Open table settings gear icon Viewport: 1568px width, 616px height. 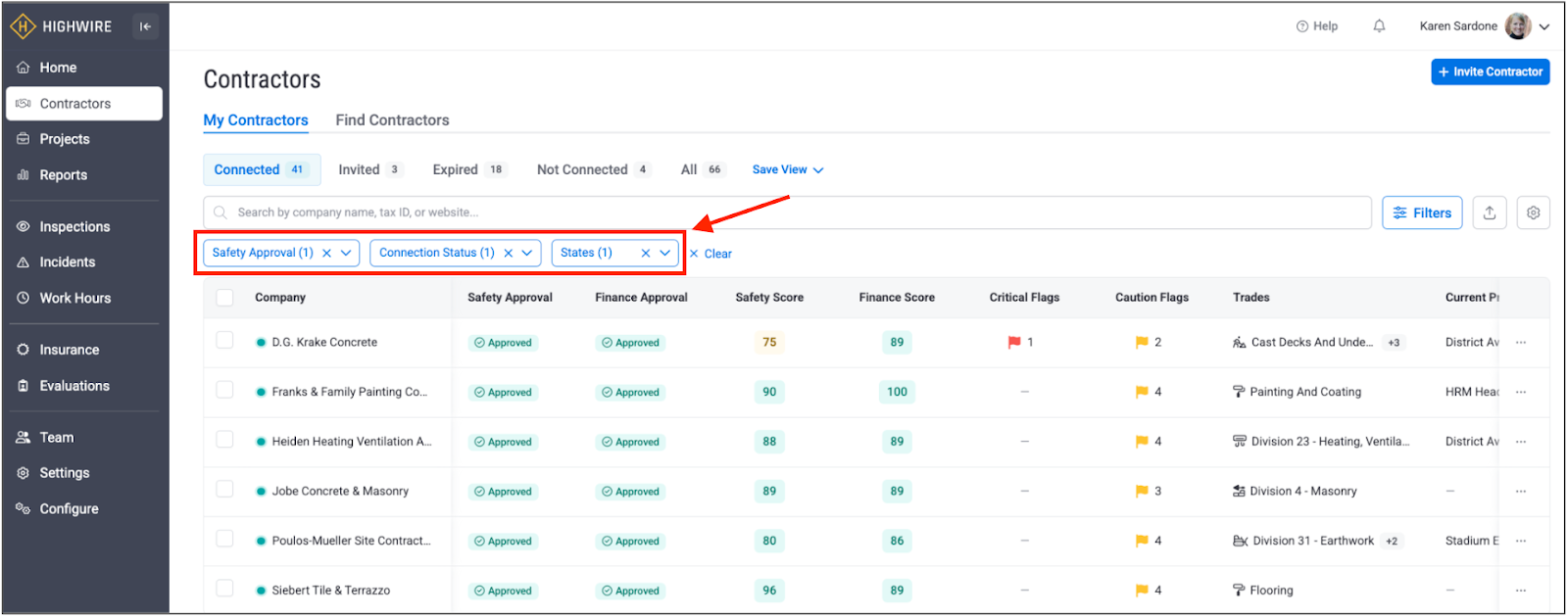pyautogui.click(x=1533, y=213)
